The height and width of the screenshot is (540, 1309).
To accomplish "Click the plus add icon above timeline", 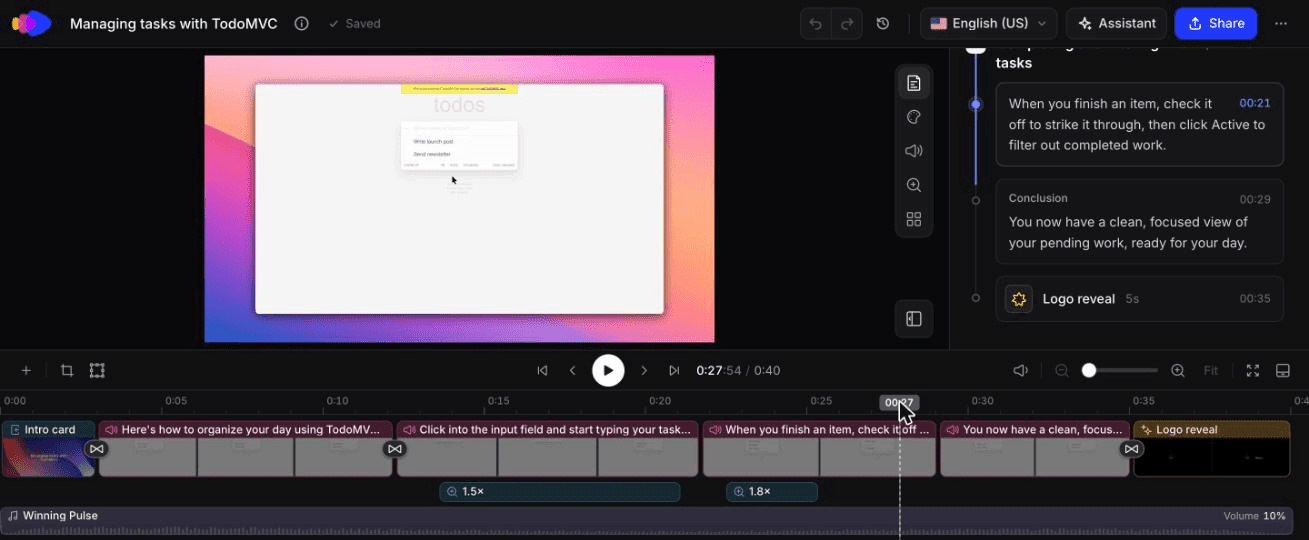I will 26,370.
